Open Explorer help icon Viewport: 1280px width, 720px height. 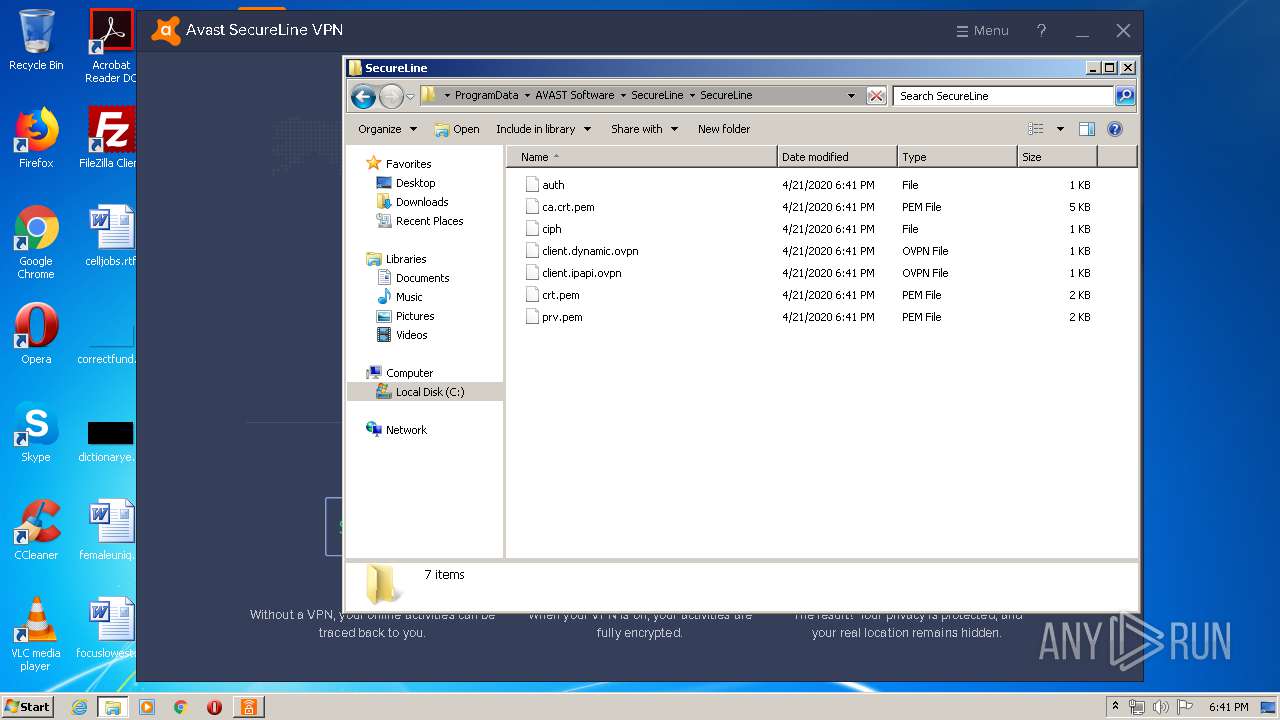click(1115, 129)
